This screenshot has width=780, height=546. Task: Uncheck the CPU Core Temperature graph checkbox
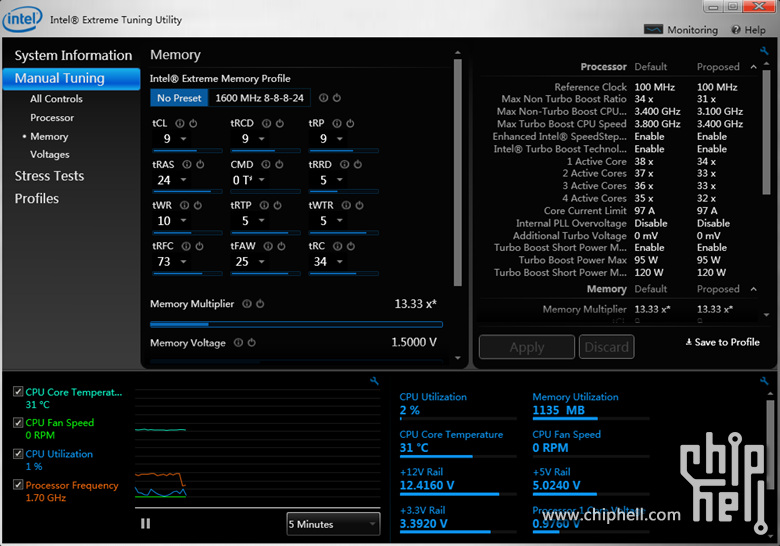18,392
